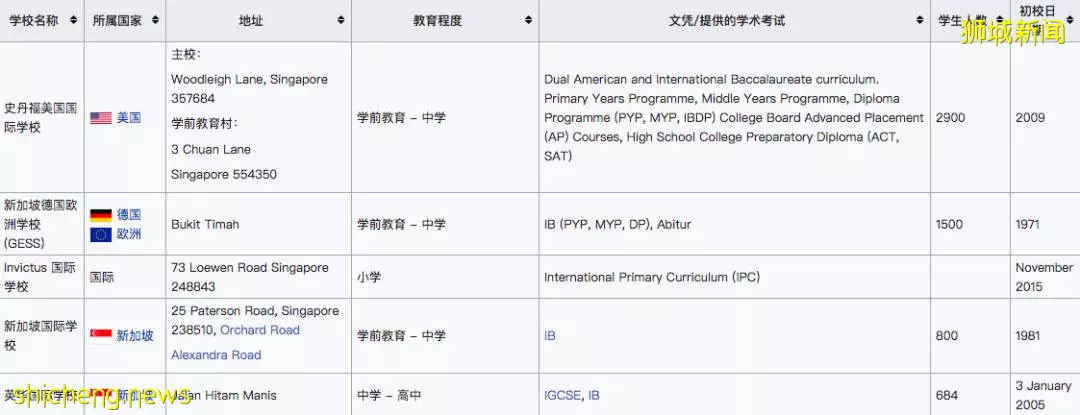Click the 25 Paterson Road, Singapore 238510 text
Image resolution: width=1080 pixels, height=415 pixels.
point(255,321)
